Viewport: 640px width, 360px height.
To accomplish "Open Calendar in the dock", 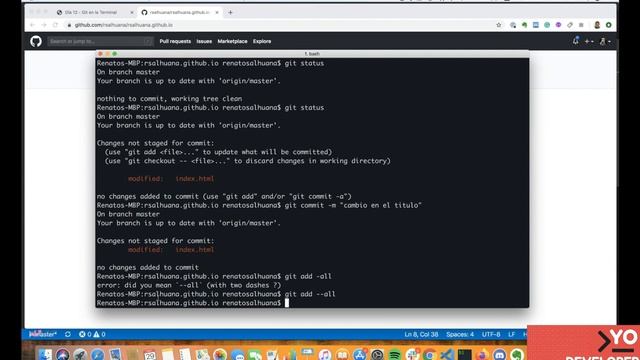I will click(150, 354).
